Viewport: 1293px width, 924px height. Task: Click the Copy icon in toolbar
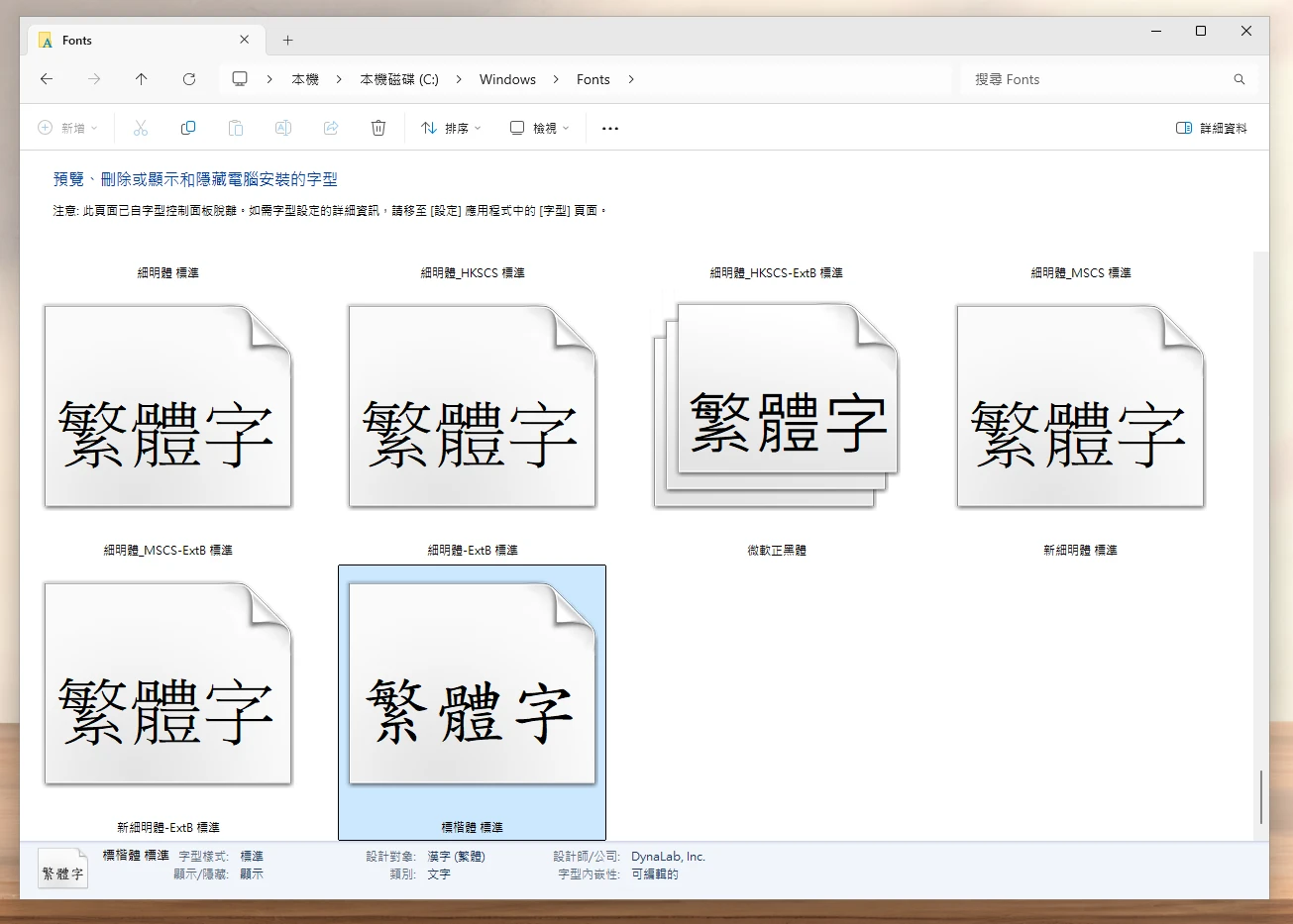(188, 128)
